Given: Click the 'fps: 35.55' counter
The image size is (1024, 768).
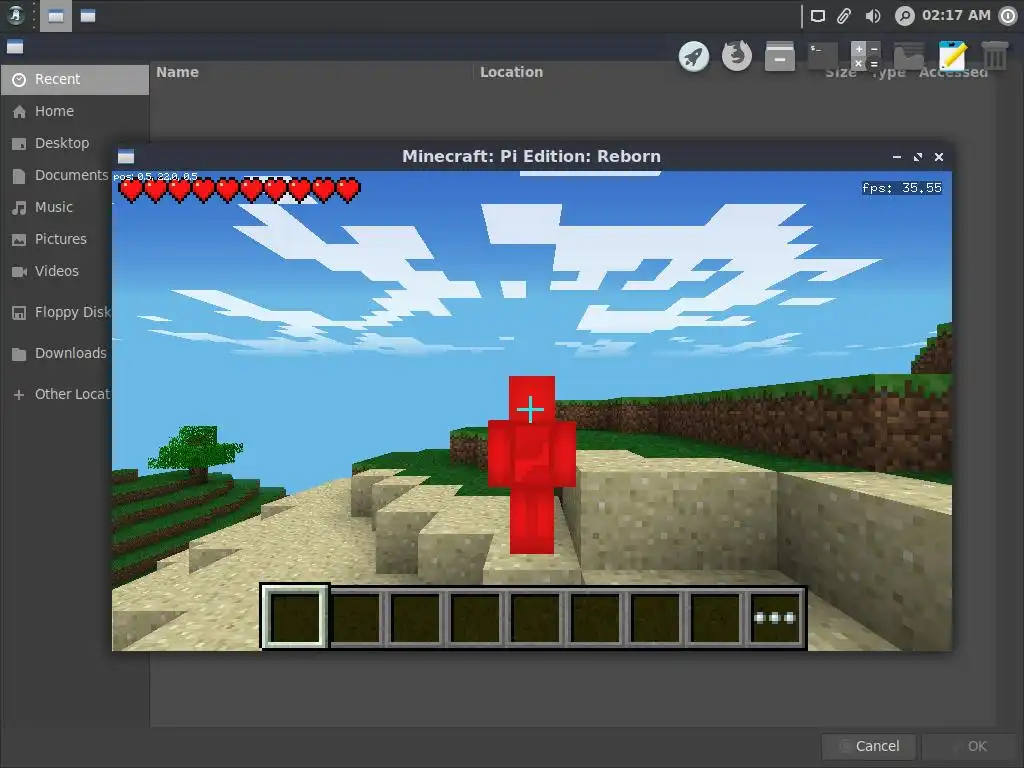Looking at the screenshot, I should click(x=902, y=188).
